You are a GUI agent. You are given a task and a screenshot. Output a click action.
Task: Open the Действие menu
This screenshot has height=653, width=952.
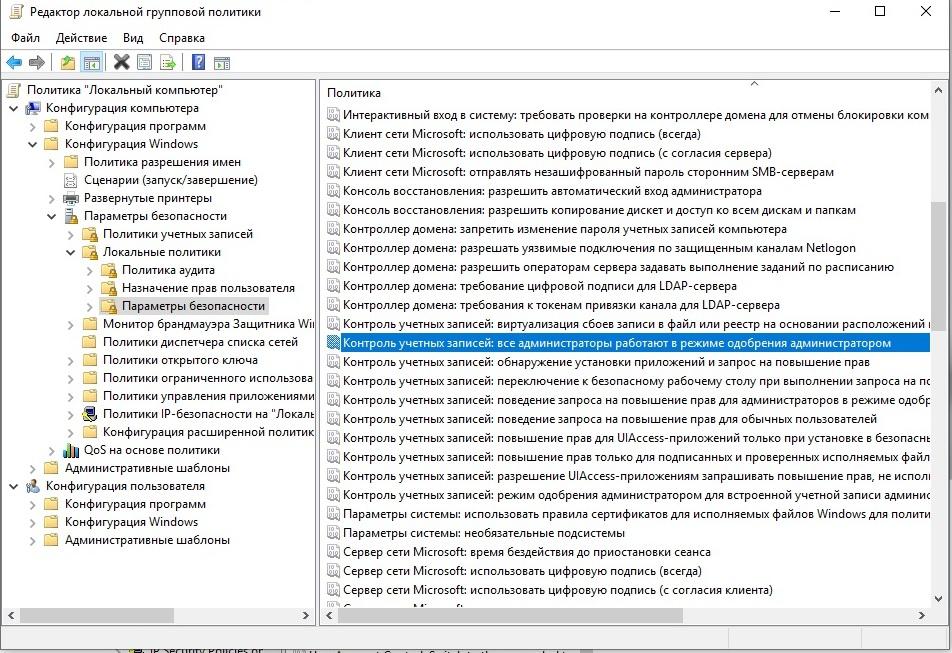[81, 38]
